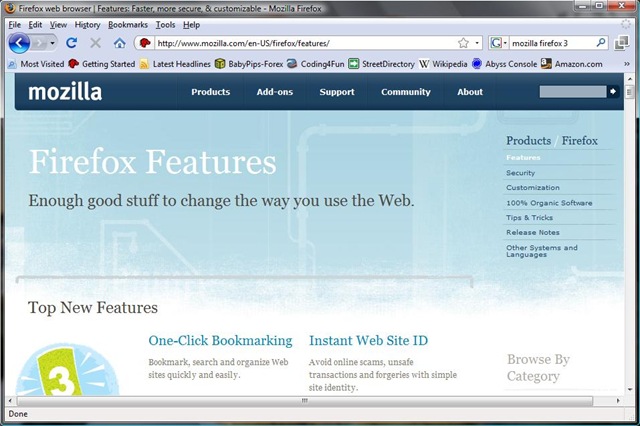Image resolution: width=640 pixels, height=426 pixels.
Task: Open the Help menu
Action: pyautogui.click(x=191, y=25)
